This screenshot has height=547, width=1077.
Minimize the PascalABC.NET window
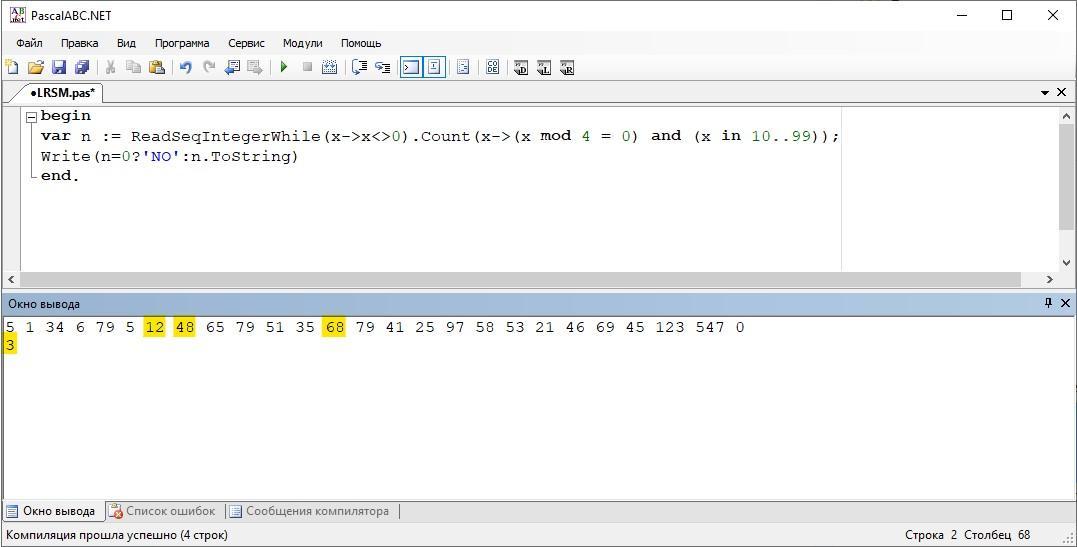coord(960,15)
